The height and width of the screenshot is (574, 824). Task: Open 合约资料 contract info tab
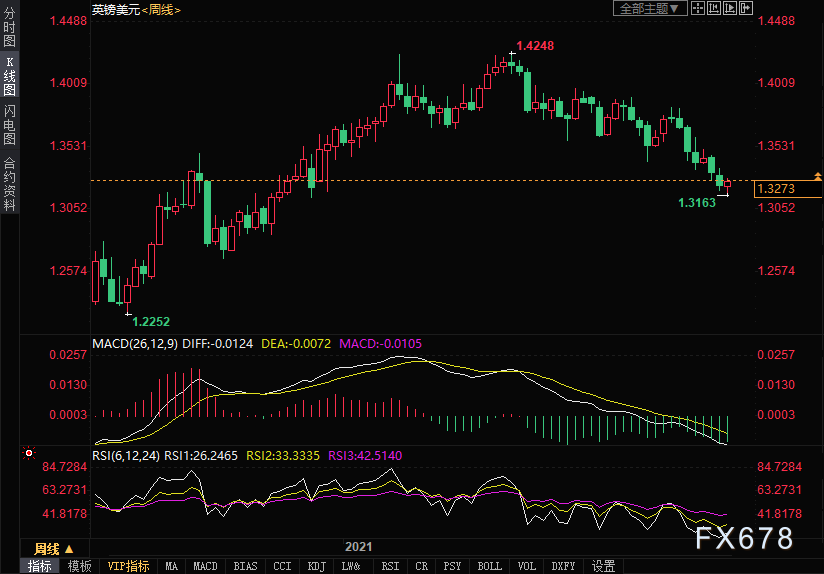click(9, 183)
